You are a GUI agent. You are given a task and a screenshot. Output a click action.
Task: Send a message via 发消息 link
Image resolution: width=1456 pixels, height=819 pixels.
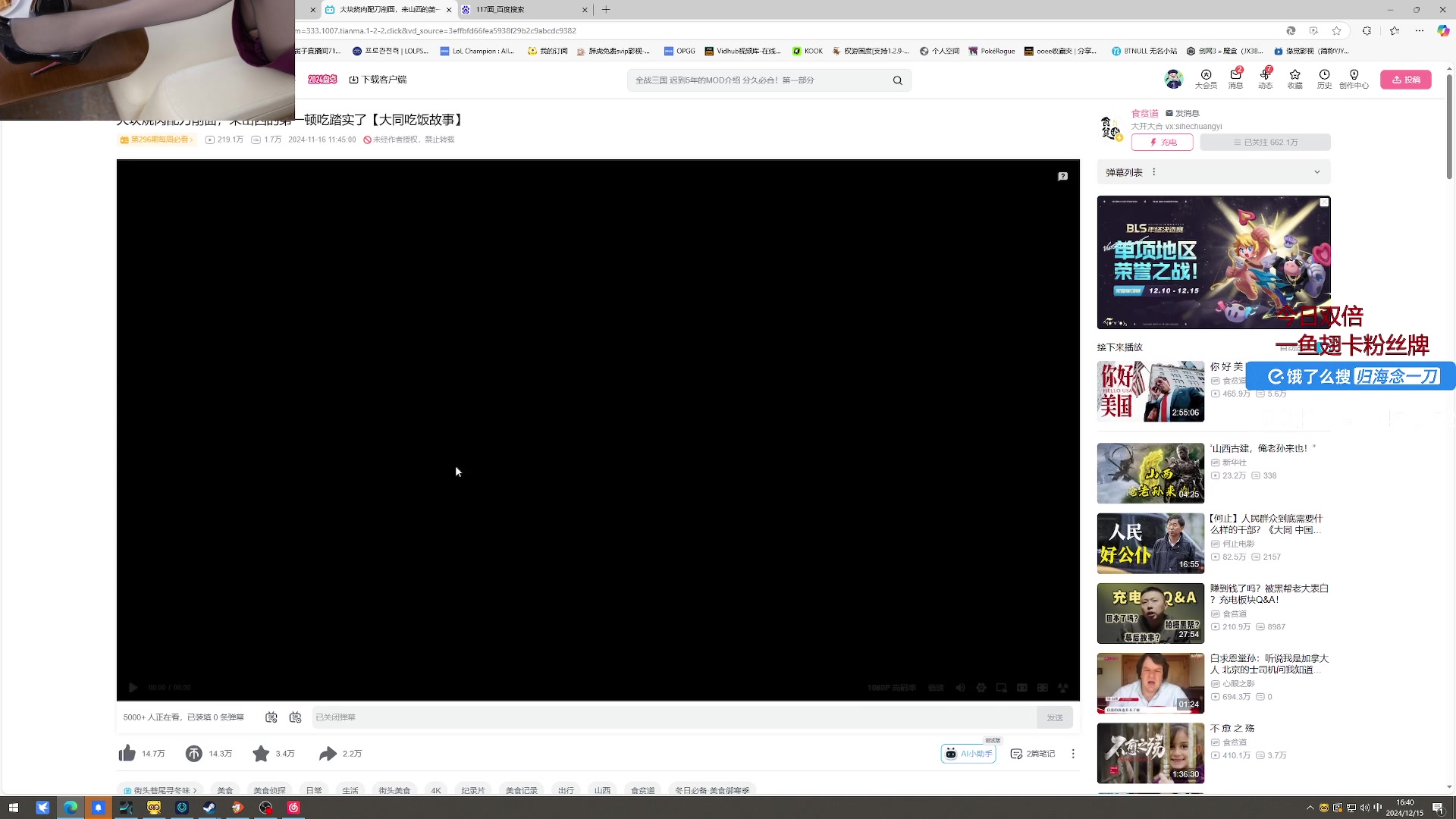coord(1182,113)
